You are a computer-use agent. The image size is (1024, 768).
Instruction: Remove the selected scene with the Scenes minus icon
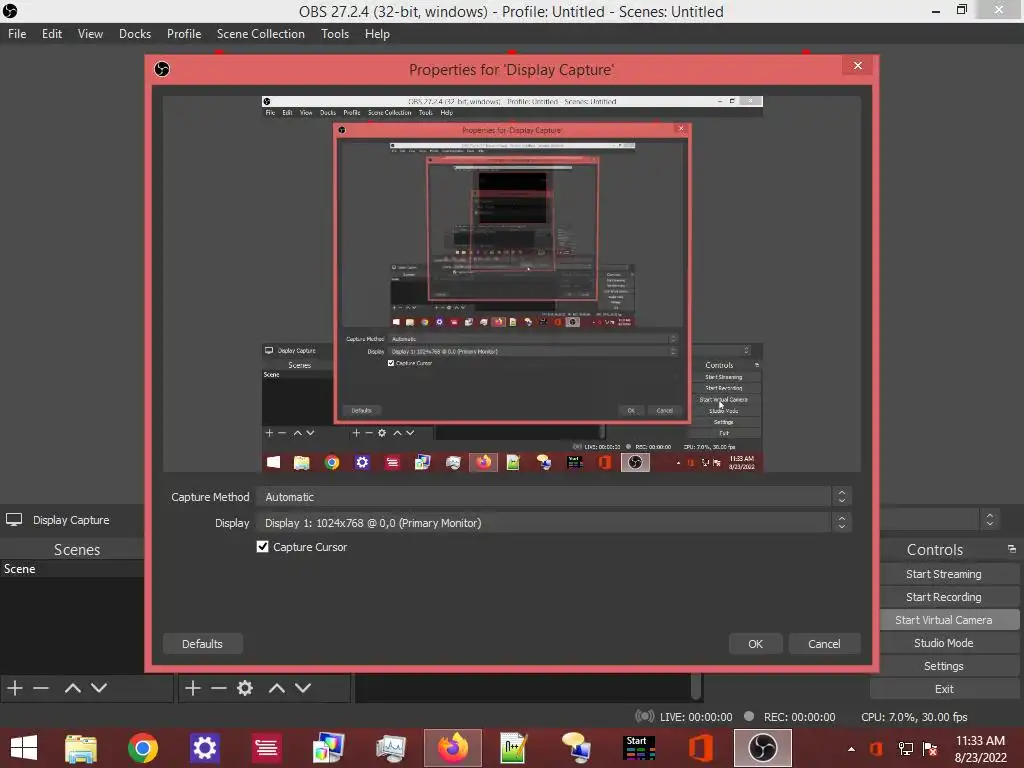(x=41, y=688)
